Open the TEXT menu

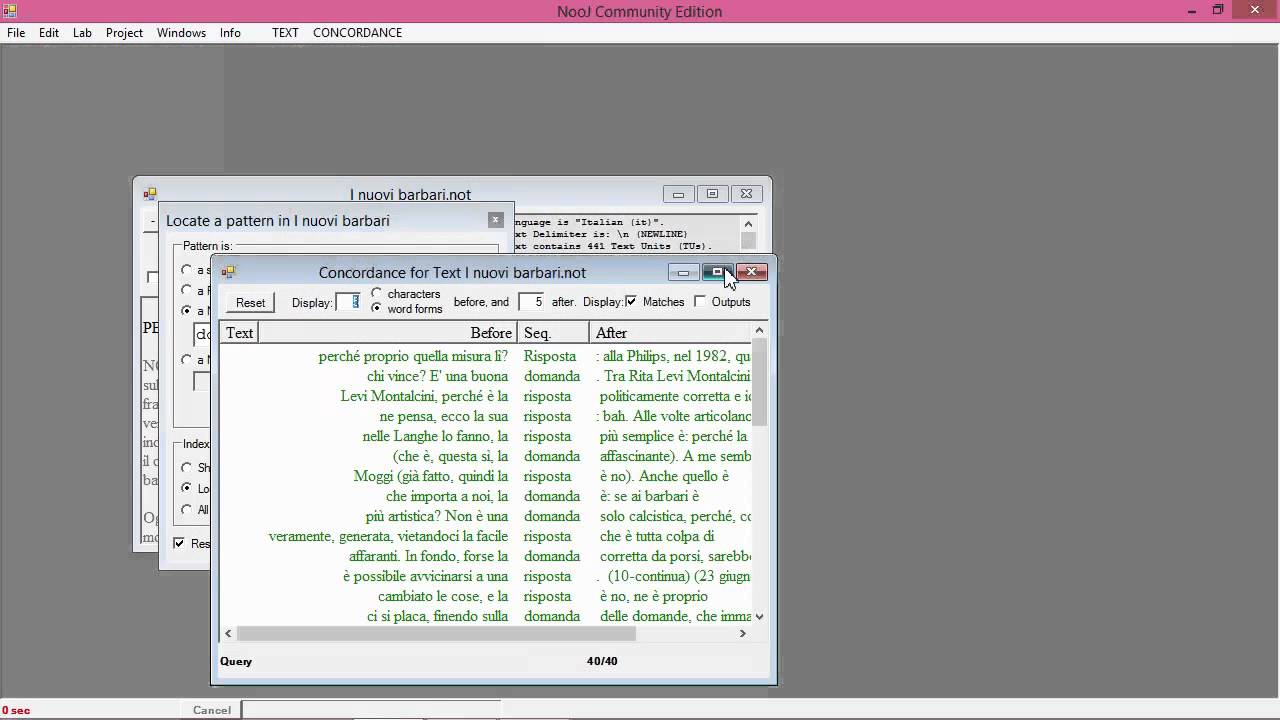coord(285,32)
